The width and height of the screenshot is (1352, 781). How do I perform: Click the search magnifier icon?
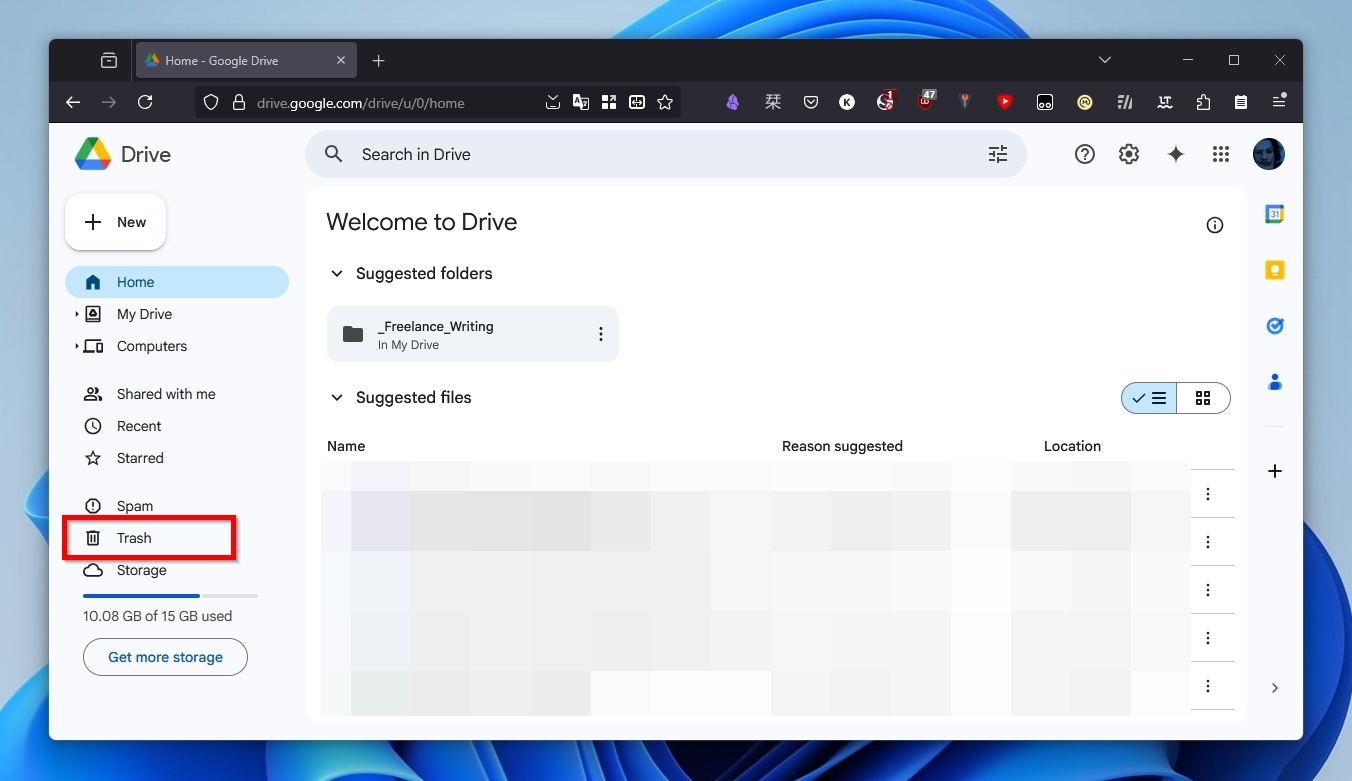coord(335,154)
